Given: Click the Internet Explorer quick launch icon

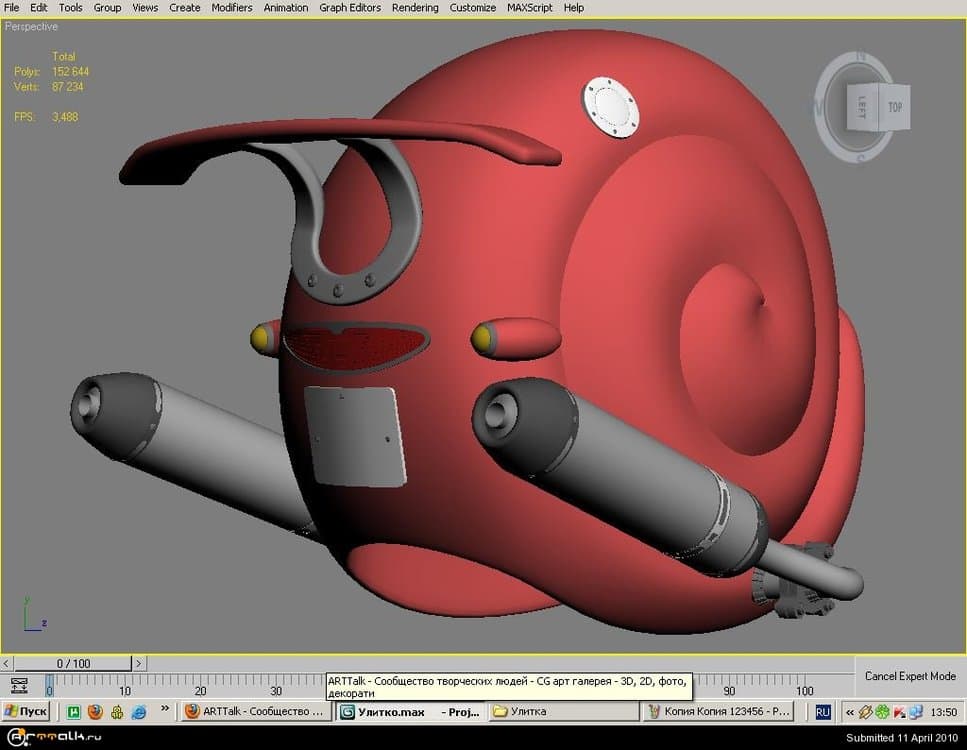Looking at the screenshot, I should [x=139, y=712].
